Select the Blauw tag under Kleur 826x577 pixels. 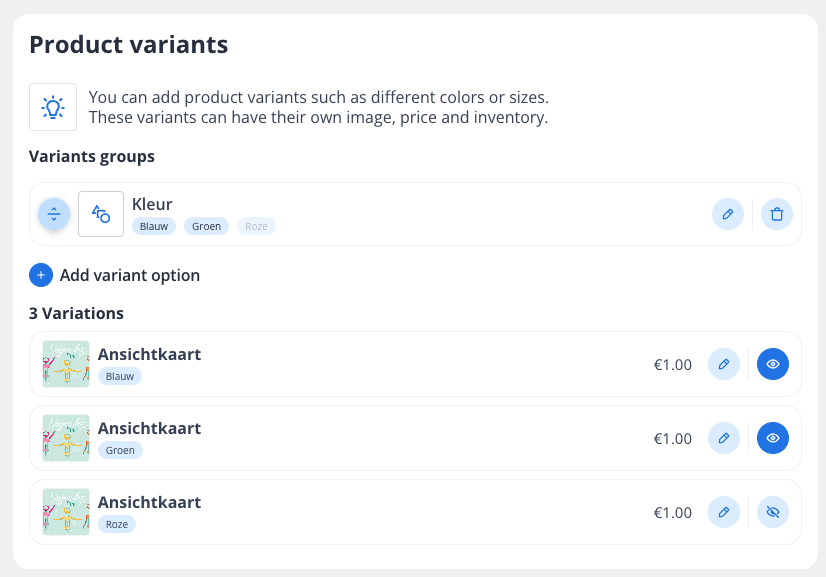[154, 226]
